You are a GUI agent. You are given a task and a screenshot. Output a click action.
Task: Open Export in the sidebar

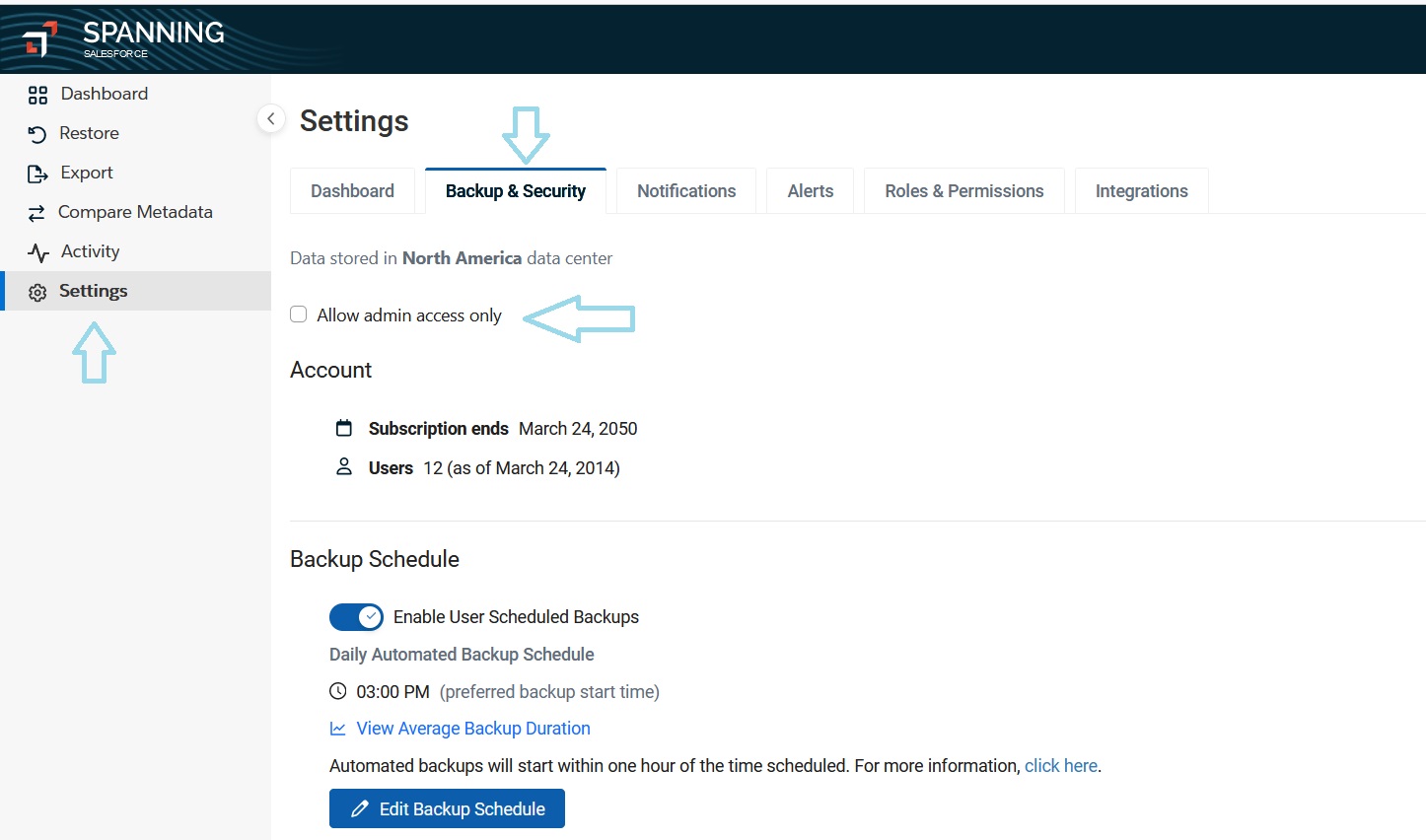click(136, 173)
